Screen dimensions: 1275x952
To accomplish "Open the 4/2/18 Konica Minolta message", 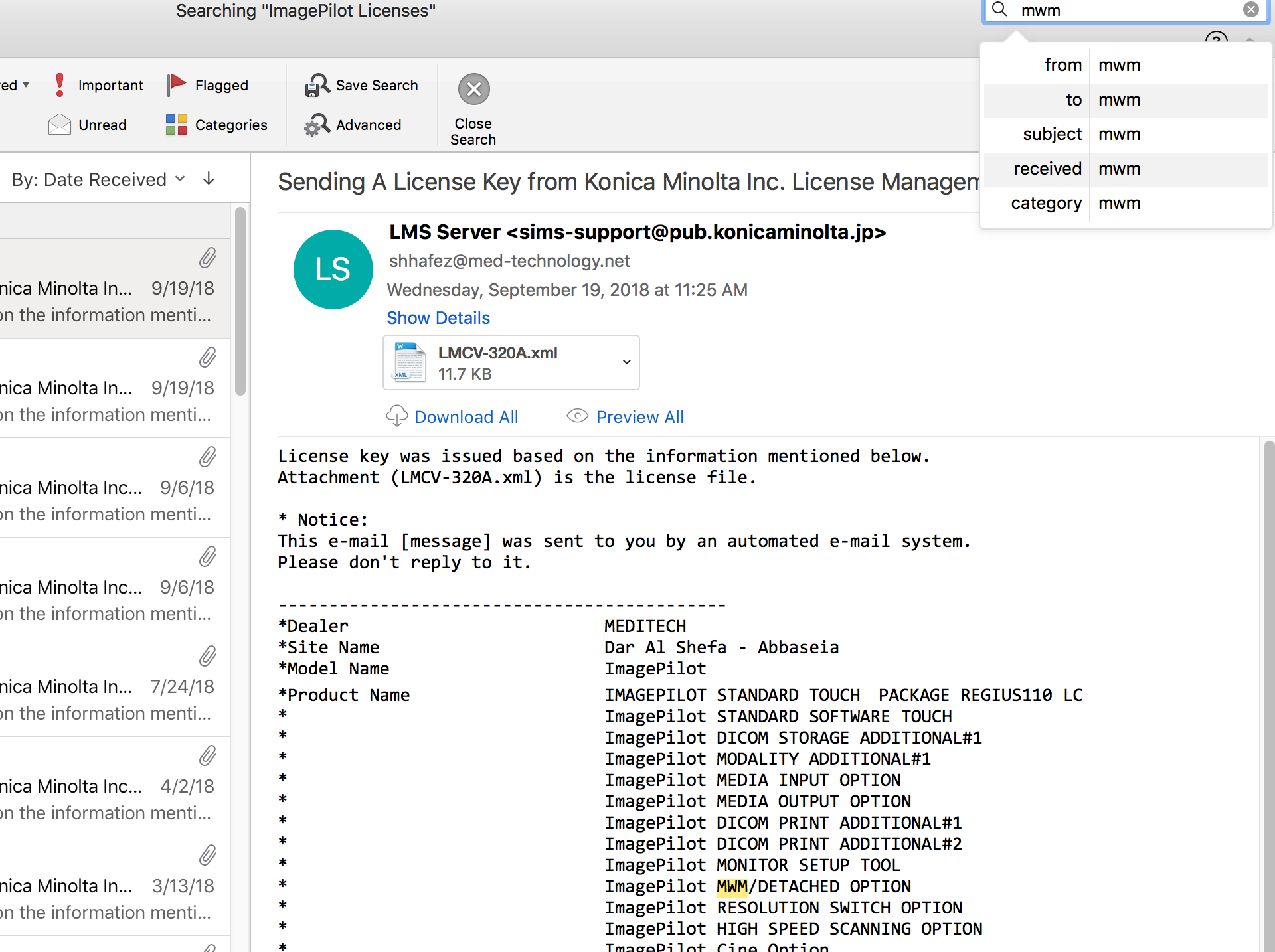I will click(115, 787).
